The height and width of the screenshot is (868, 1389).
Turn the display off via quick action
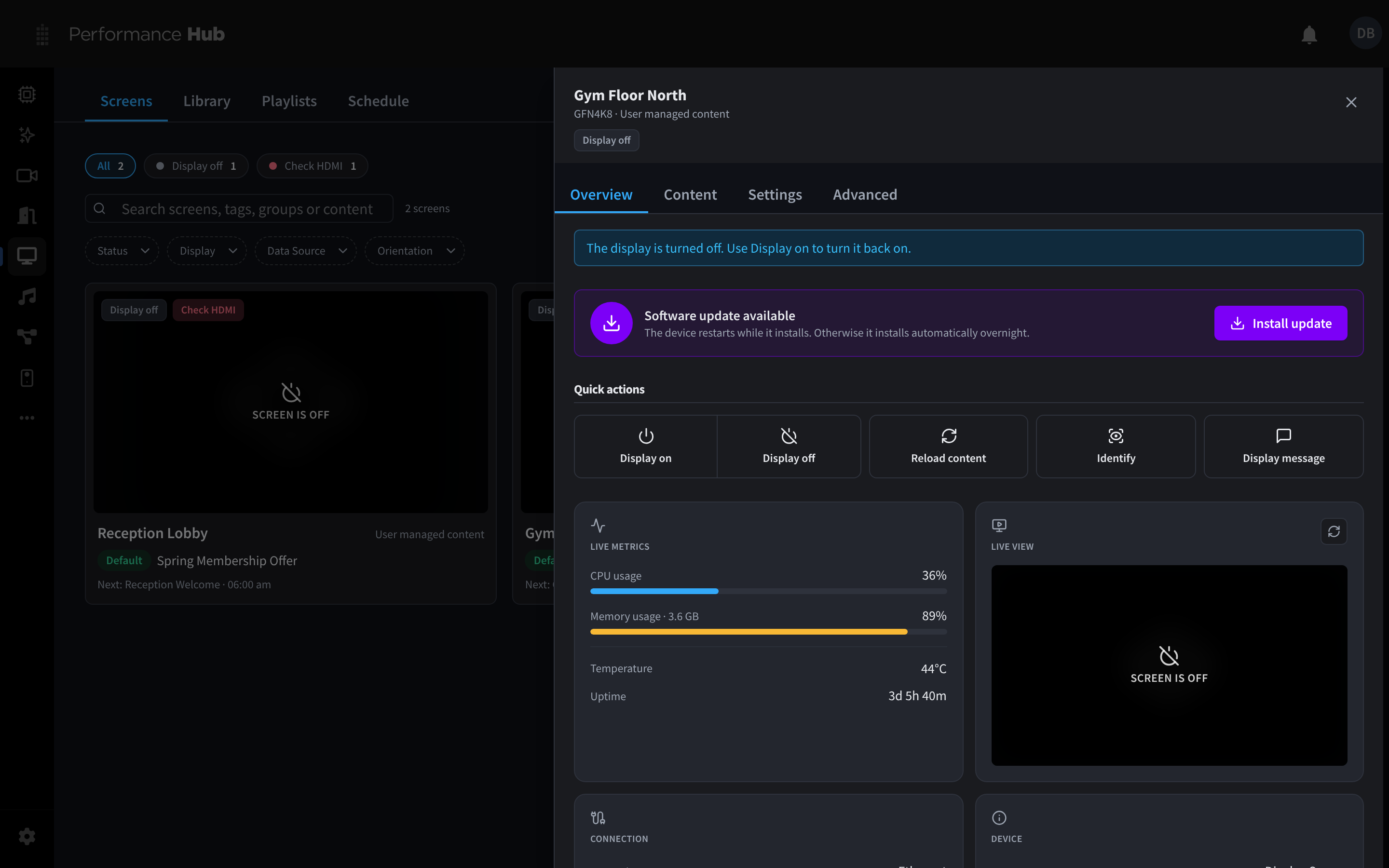coord(789,447)
